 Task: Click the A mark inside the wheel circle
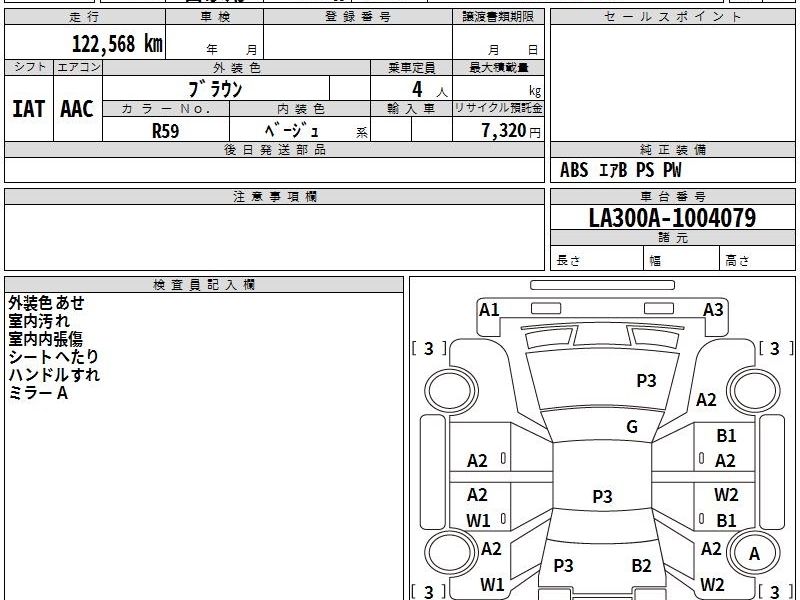[754, 554]
